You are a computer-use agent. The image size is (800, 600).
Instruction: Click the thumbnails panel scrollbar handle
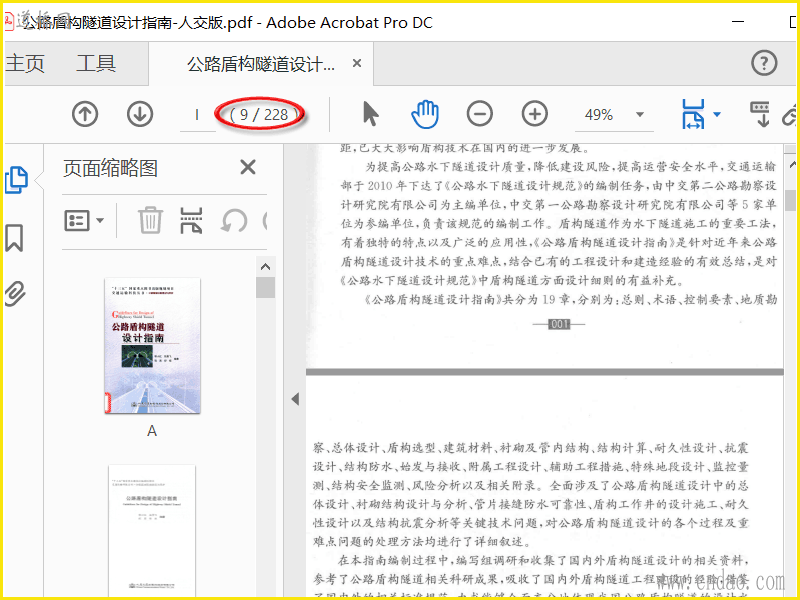click(x=265, y=287)
